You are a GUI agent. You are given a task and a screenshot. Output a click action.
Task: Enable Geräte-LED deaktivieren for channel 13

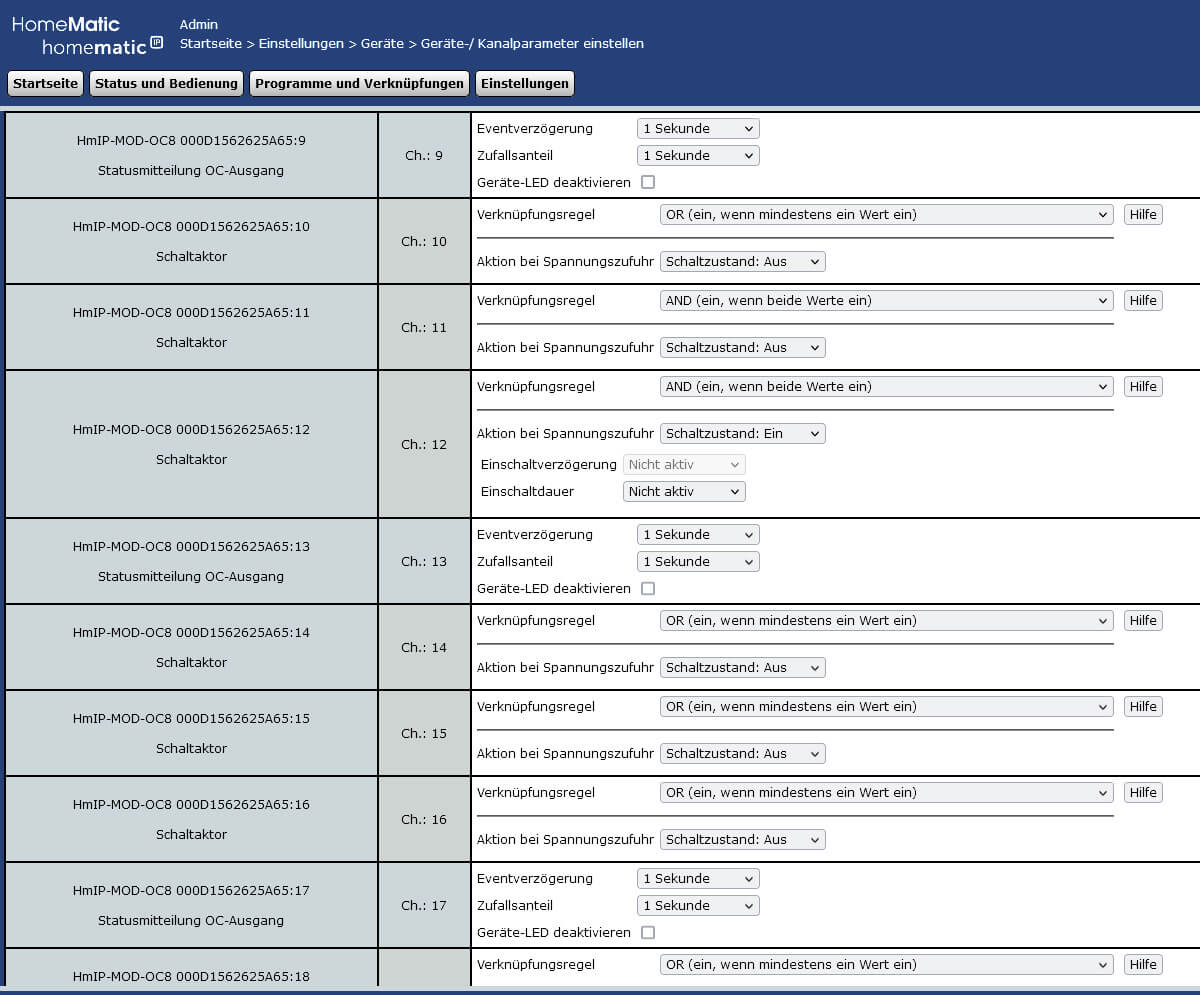648,588
